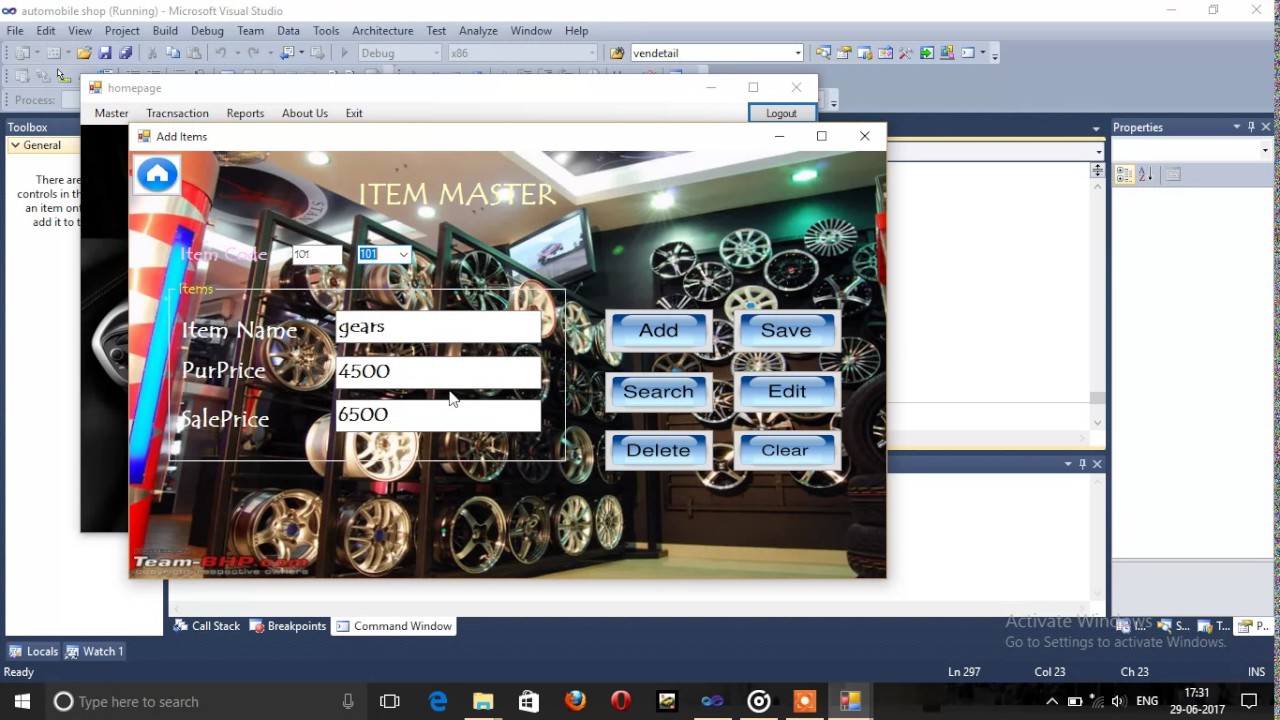
Task: Open the Action Center notifications icon
Action: (x=1249, y=701)
